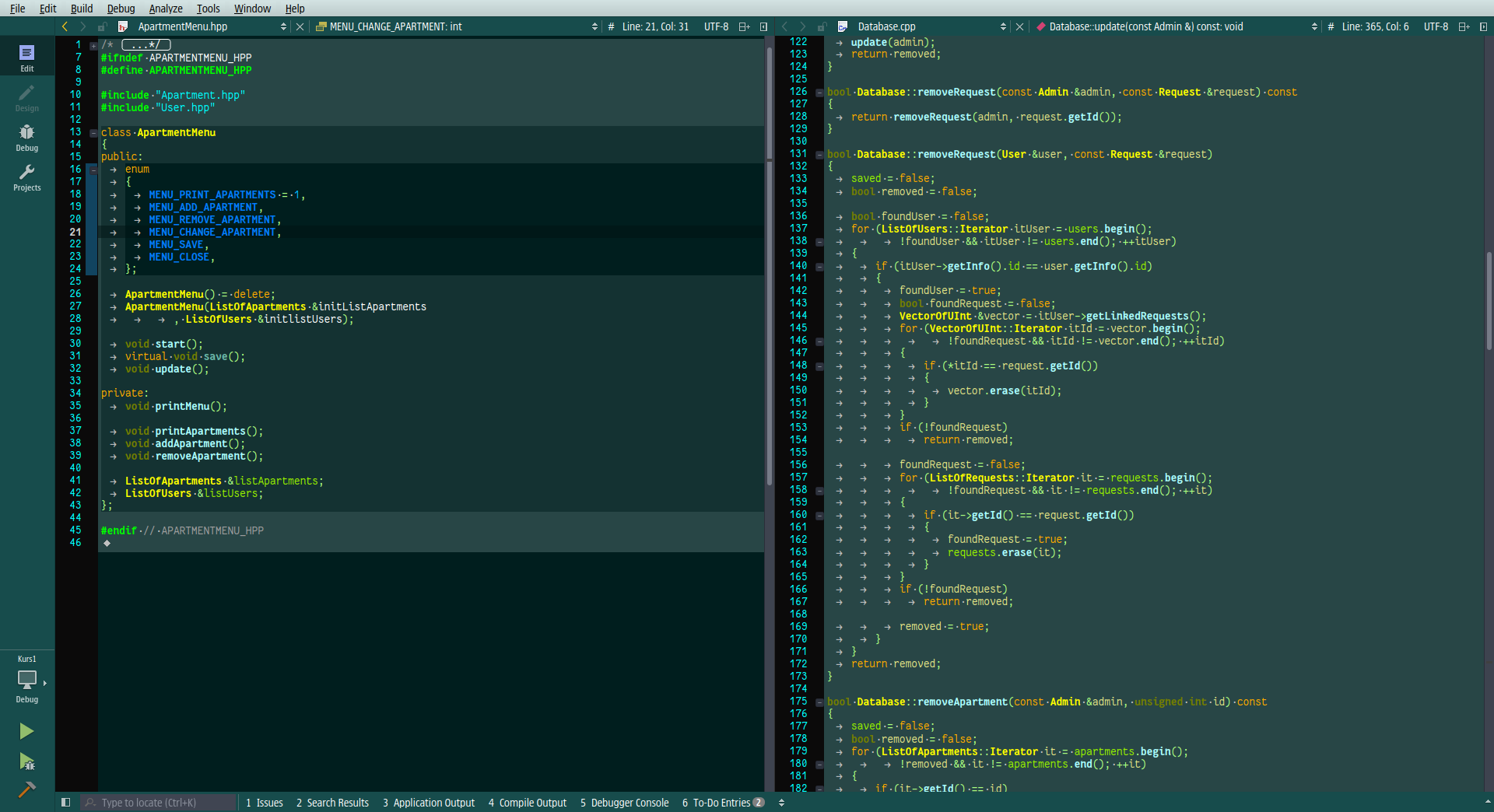
Task: Click Database.cpp vertical scrollbar handle
Action: coord(1489,300)
